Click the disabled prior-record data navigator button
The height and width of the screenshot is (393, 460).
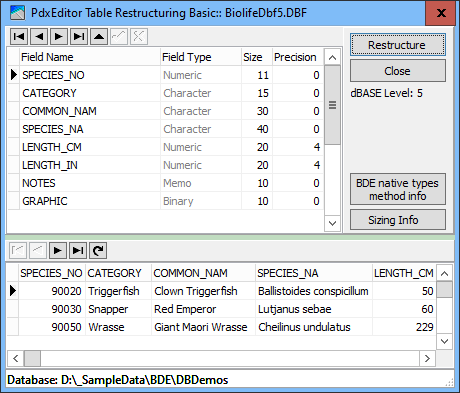(38, 250)
